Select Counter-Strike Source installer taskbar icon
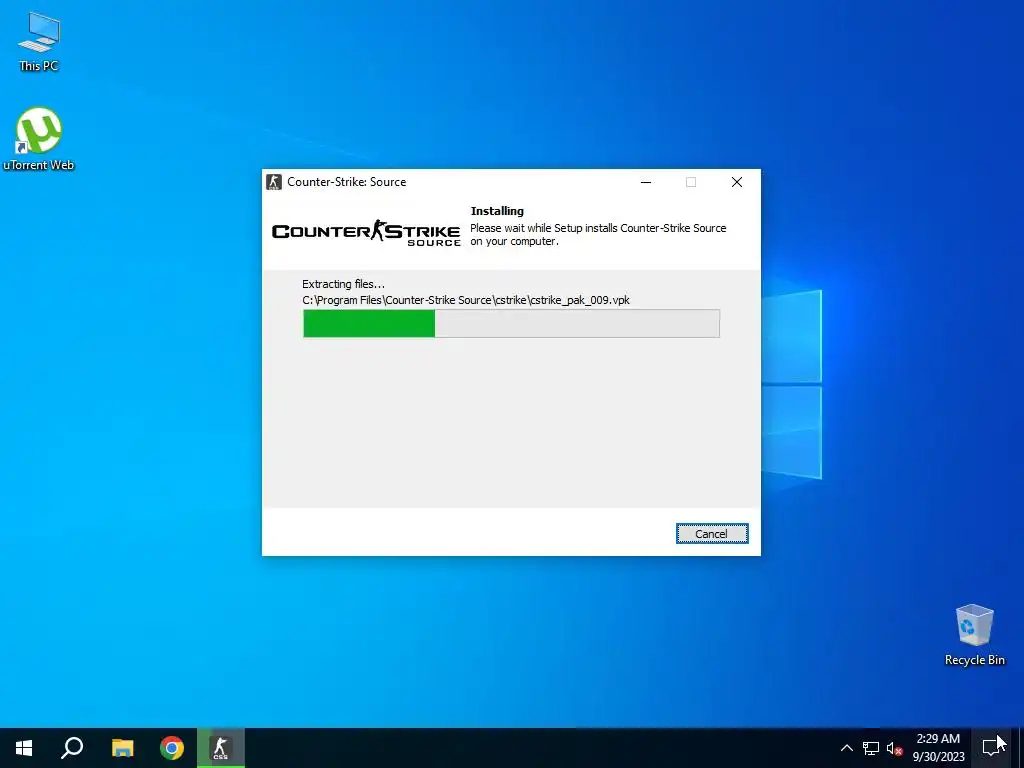 point(221,748)
